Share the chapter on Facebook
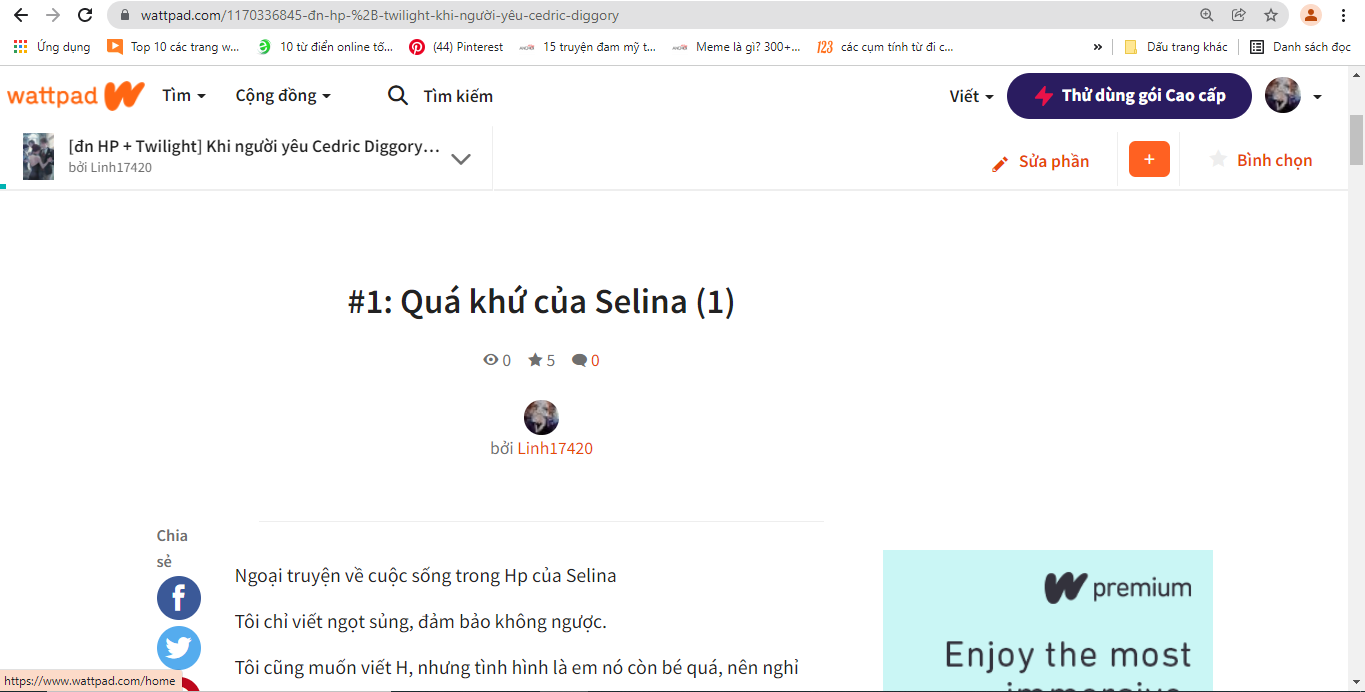1365x692 pixels. coord(179,598)
